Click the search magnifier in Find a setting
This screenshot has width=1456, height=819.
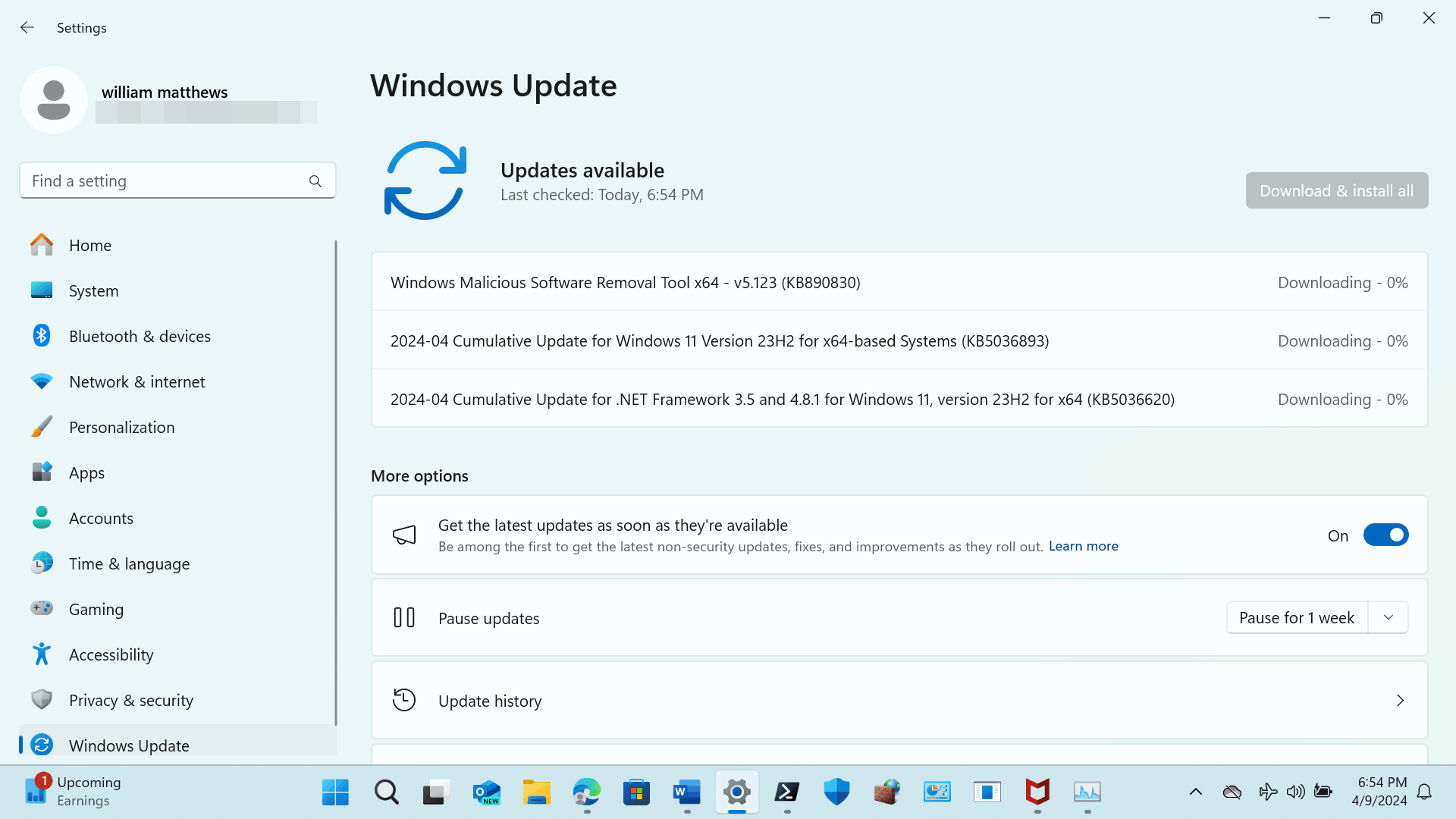tap(315, 181)
